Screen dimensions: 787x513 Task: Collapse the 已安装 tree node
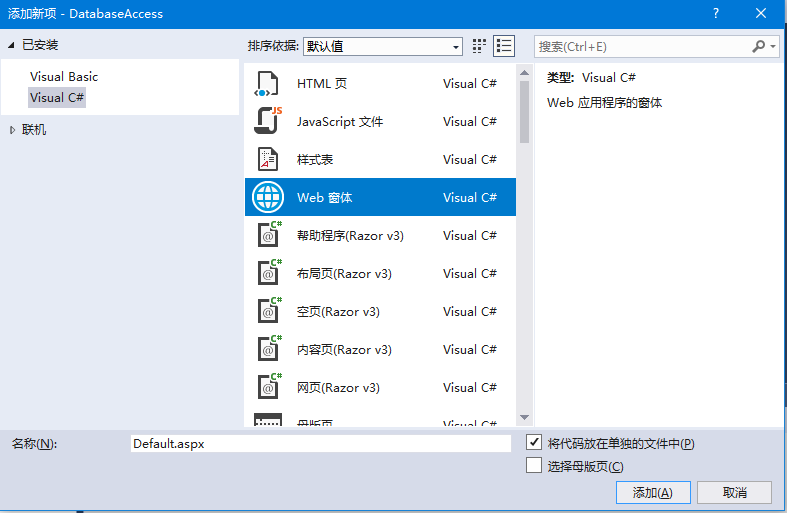pyautogui.click(x=12, y=45)
